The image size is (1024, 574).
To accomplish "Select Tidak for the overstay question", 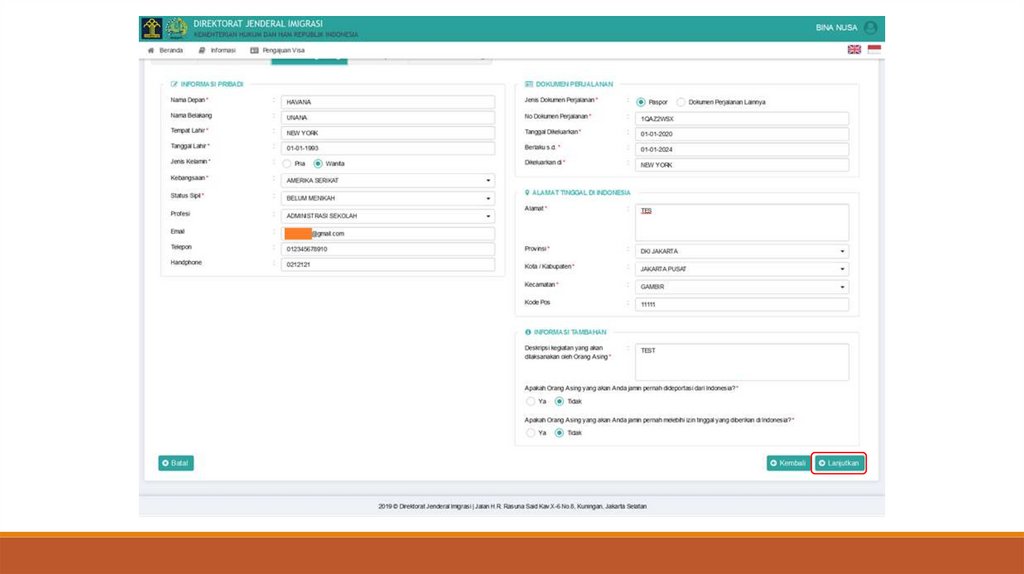I will pos(559,433).
